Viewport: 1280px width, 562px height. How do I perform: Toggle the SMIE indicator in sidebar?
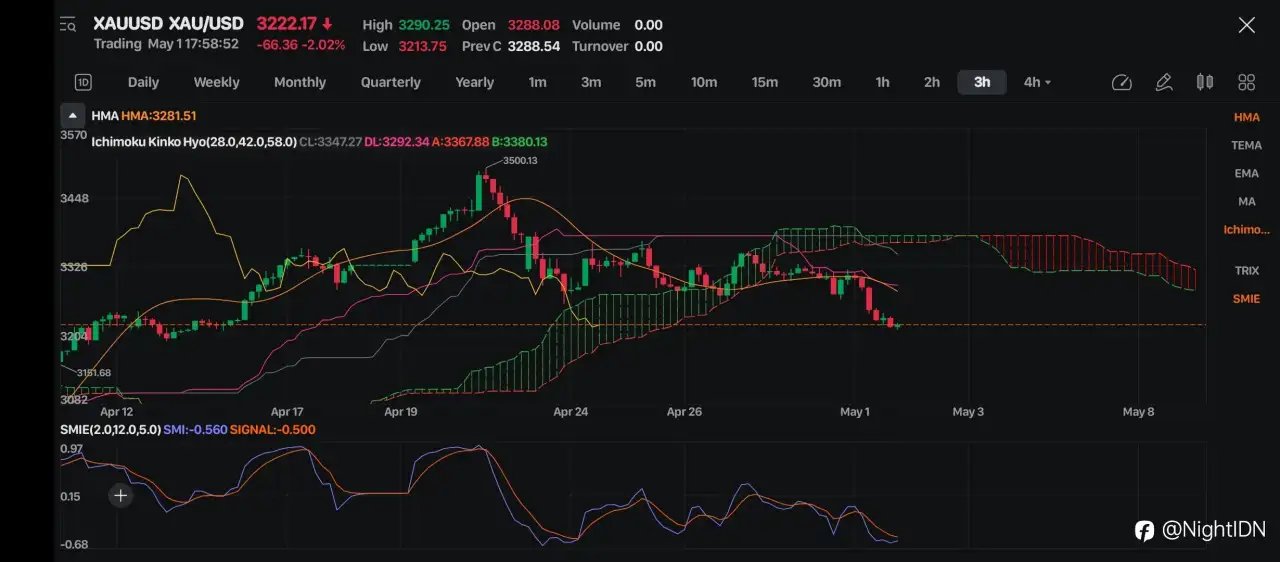[x=1246, y=298]
